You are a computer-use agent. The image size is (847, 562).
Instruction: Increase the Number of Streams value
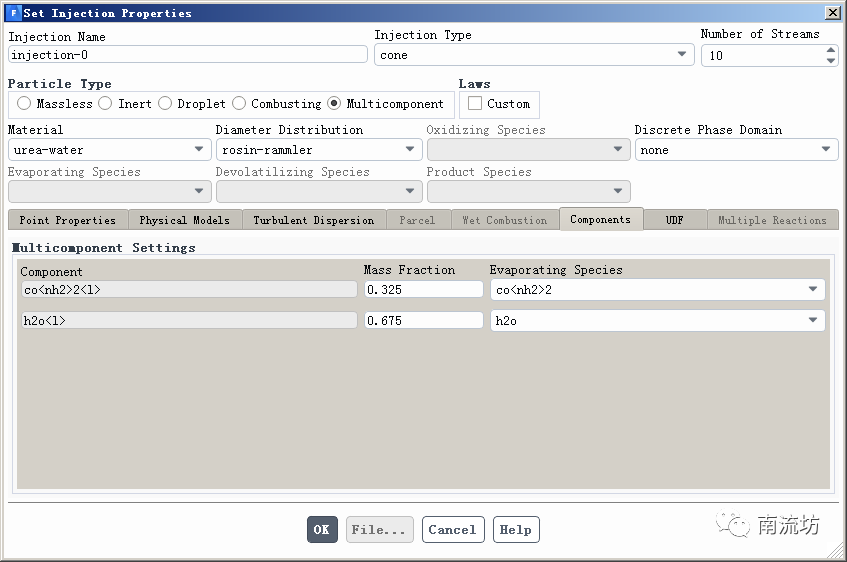click(x=830, y=50)
